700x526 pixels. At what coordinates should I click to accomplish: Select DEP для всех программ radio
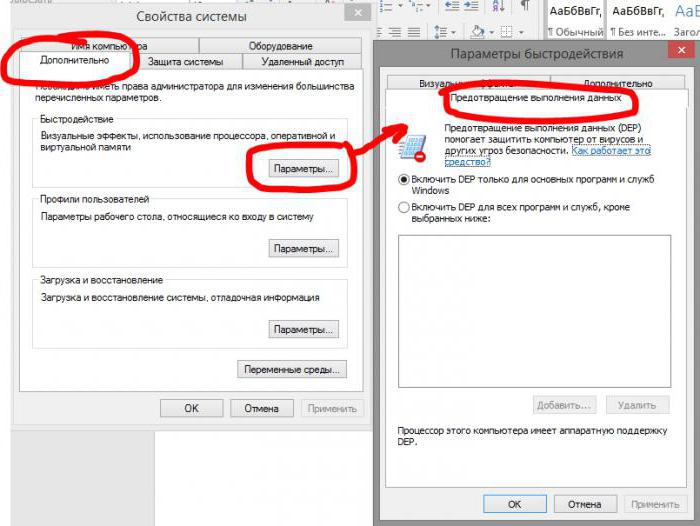click(x=404, y=207)
